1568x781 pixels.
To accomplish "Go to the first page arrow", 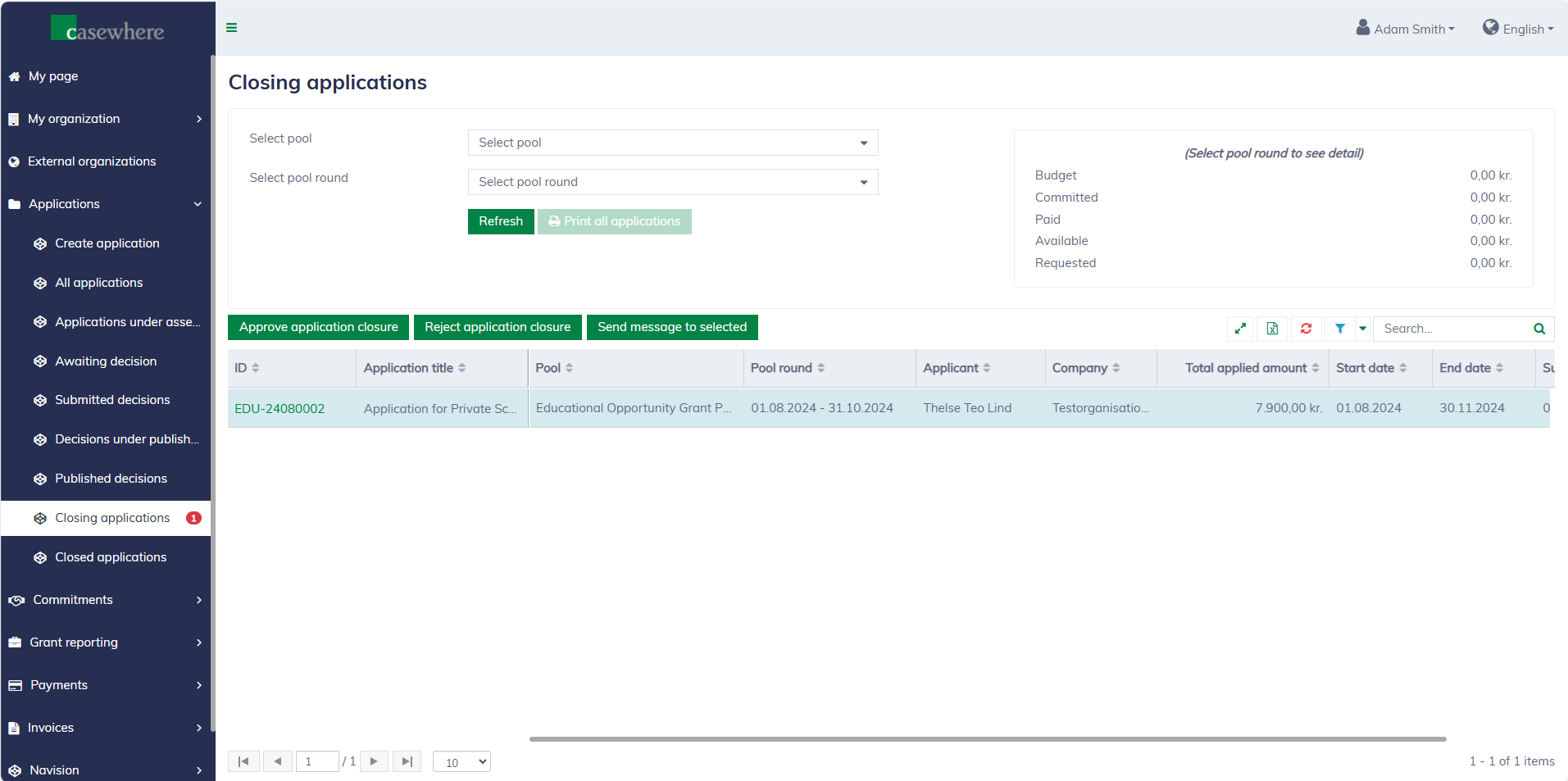I will 243,761.
